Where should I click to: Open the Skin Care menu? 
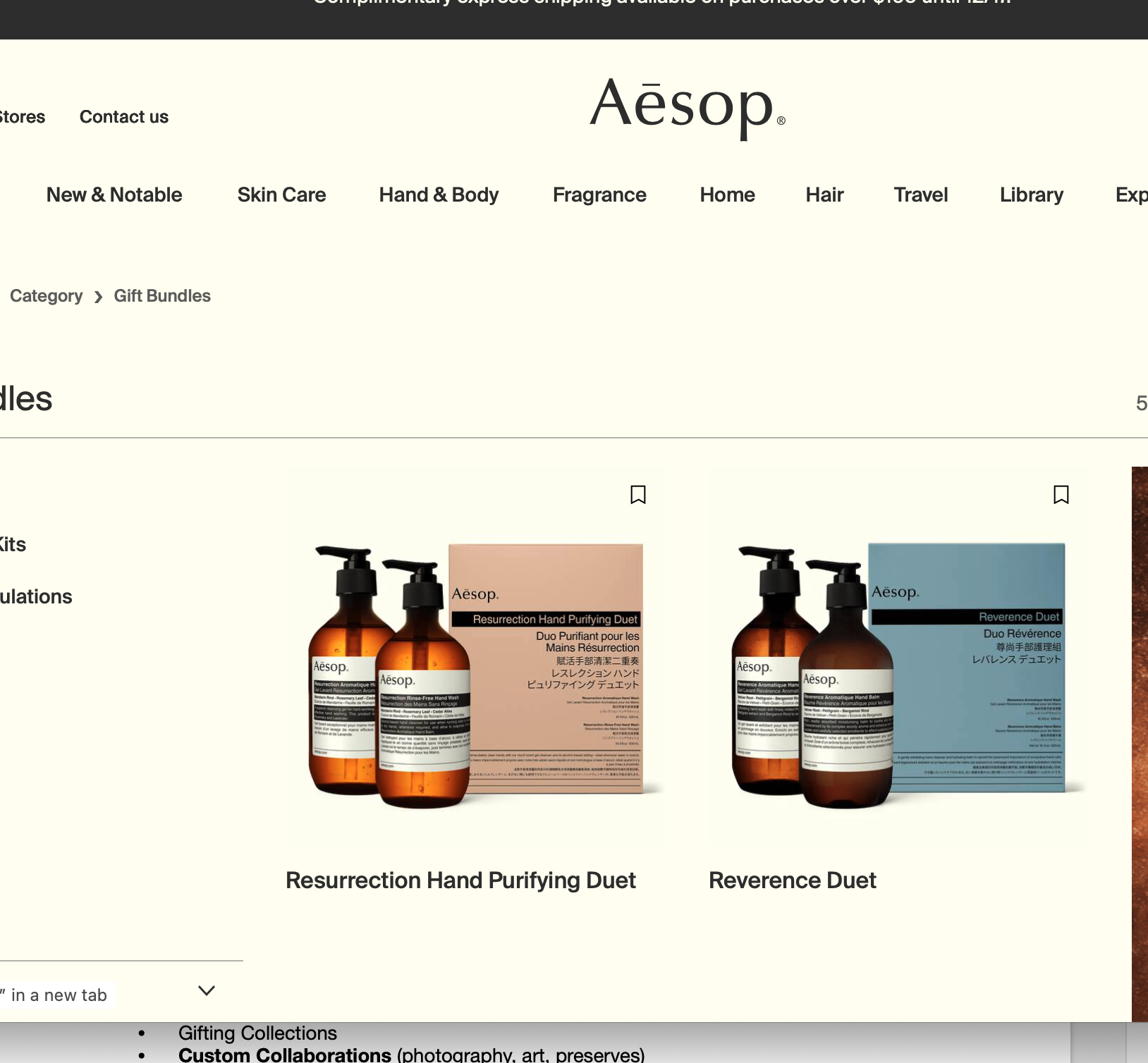281,195
